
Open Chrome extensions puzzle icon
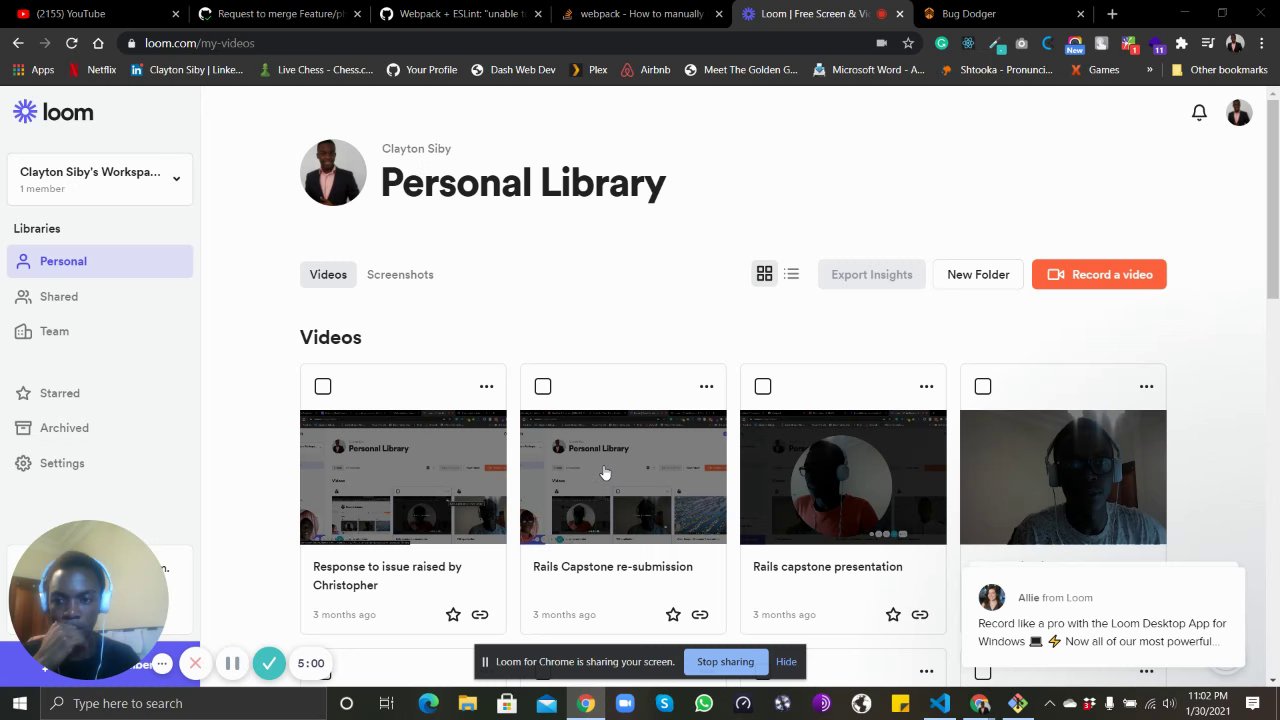click(x=1181, y=43)
